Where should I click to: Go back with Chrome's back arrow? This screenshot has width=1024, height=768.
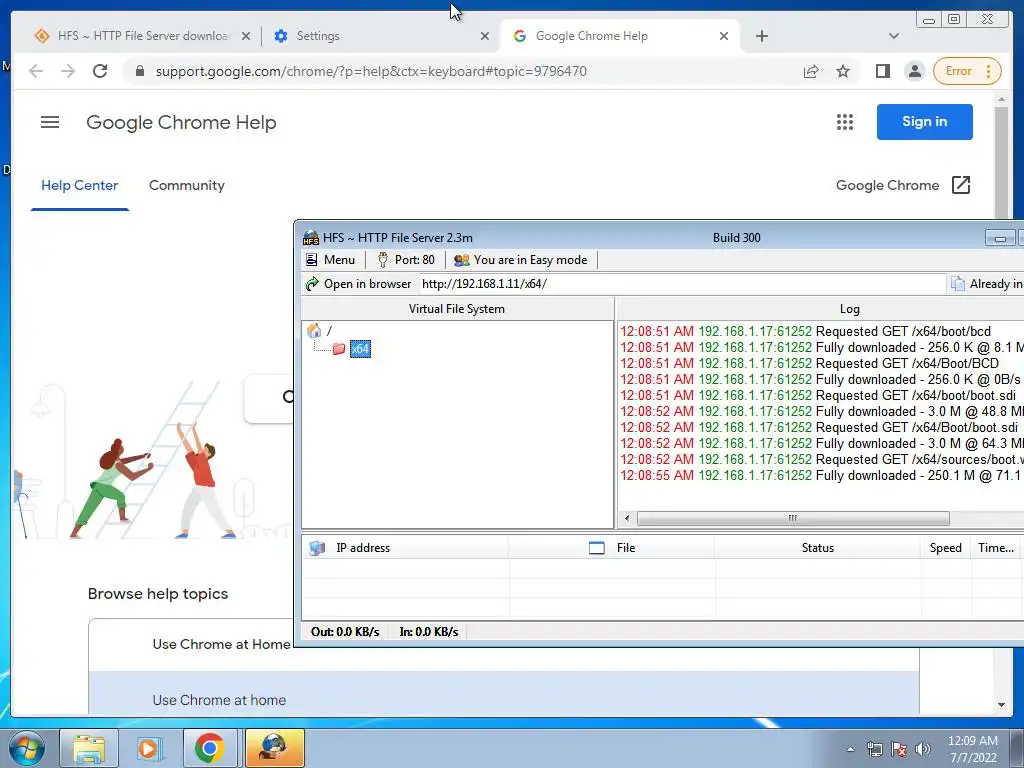coord(36,71)
